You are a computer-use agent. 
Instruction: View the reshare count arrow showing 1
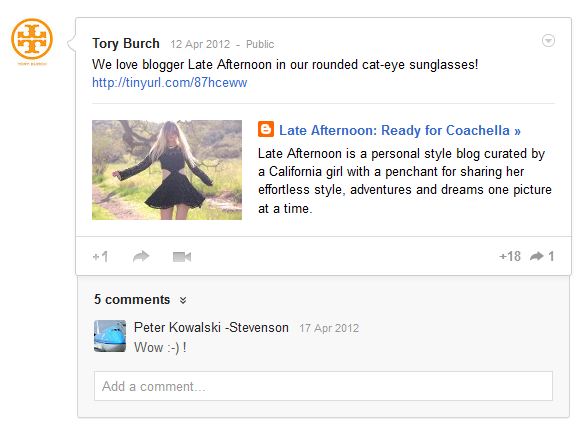(x=542, y=256)
